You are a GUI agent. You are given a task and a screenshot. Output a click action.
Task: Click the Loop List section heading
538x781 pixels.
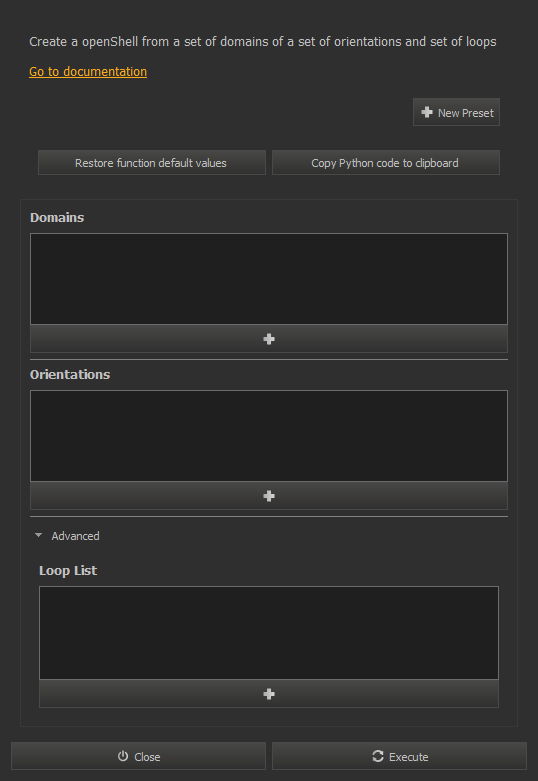point(68,571)
